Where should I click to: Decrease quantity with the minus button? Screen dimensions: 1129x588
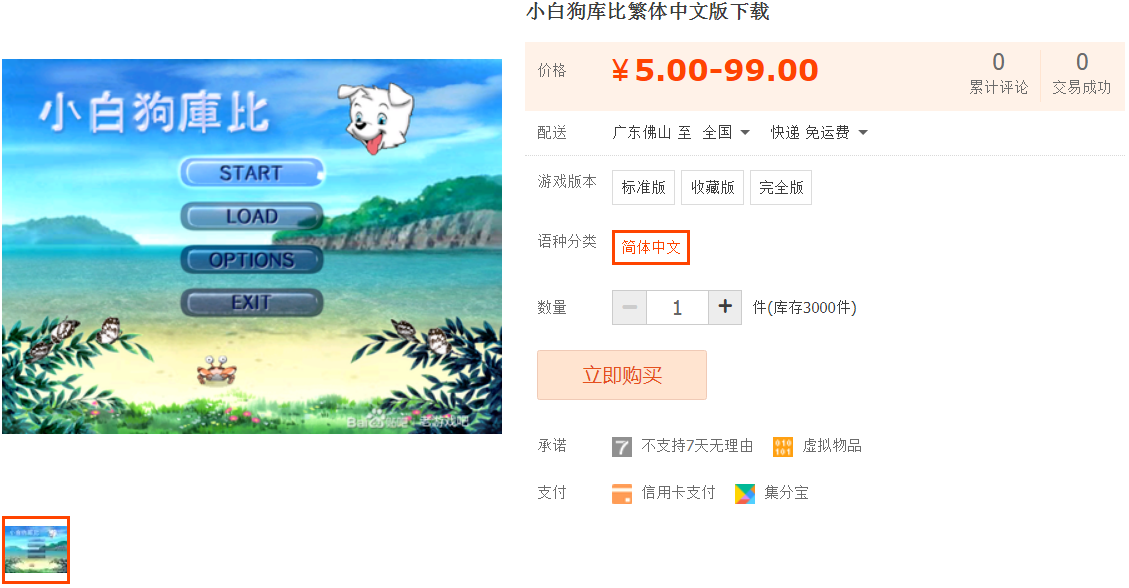629,307
